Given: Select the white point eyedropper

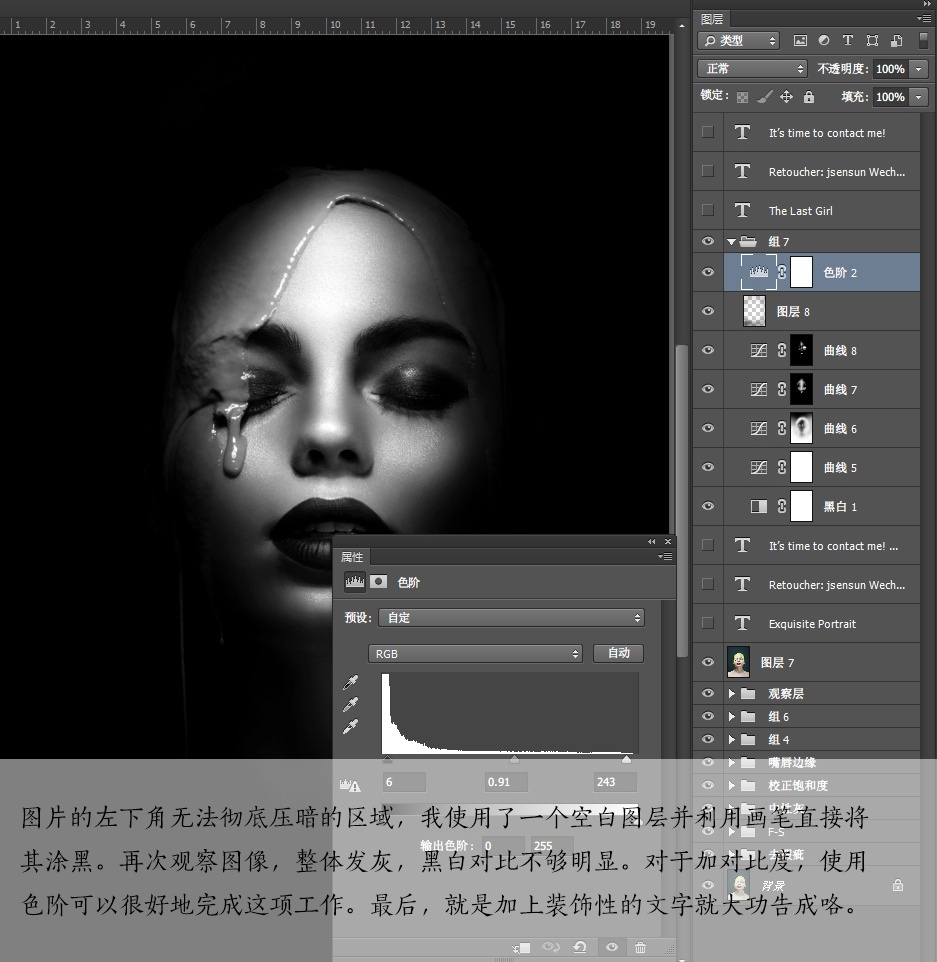Looking at the screenshot, I should click(350, 727).
